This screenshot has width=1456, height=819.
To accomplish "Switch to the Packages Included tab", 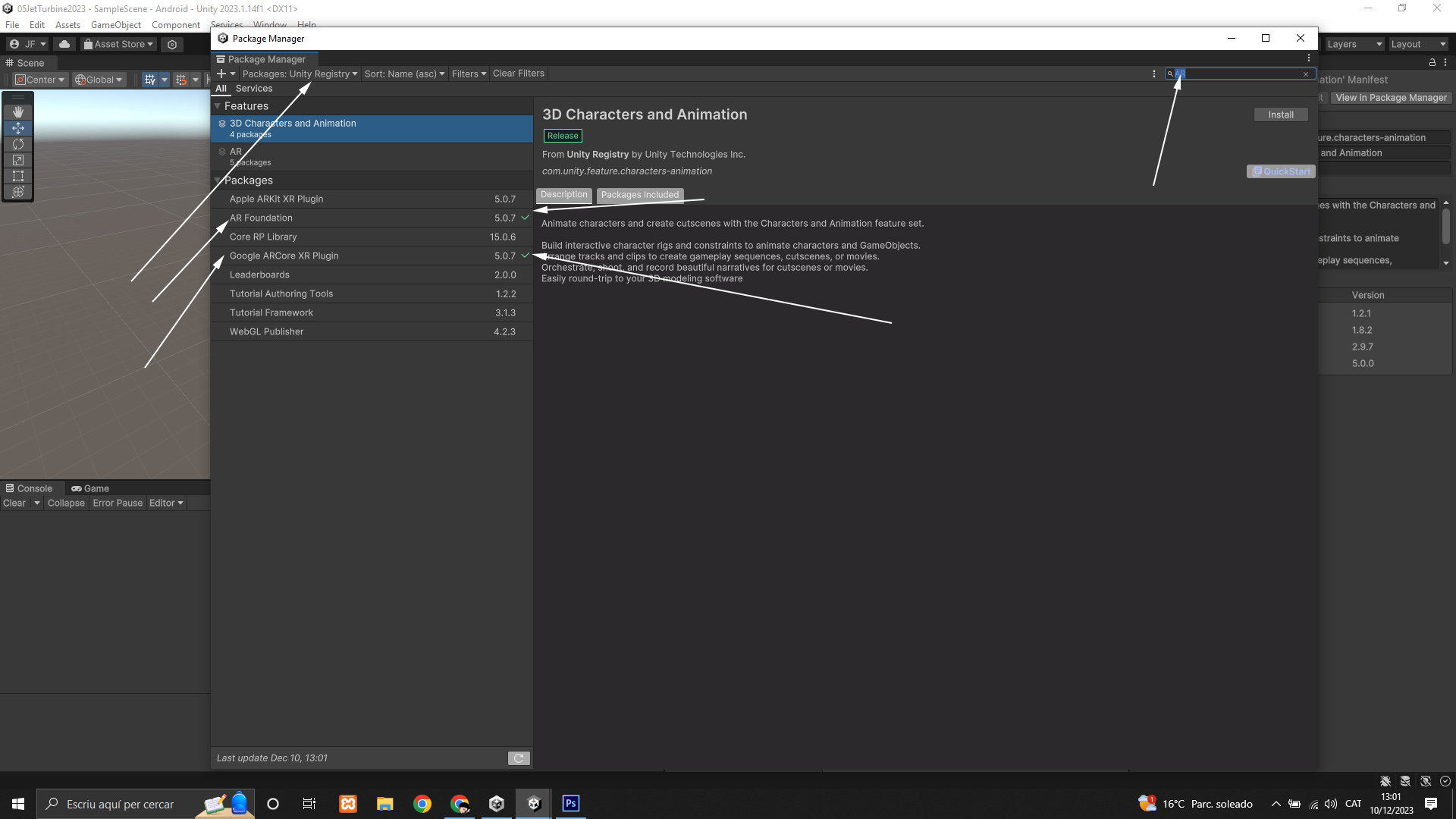I will pos(639,195).
